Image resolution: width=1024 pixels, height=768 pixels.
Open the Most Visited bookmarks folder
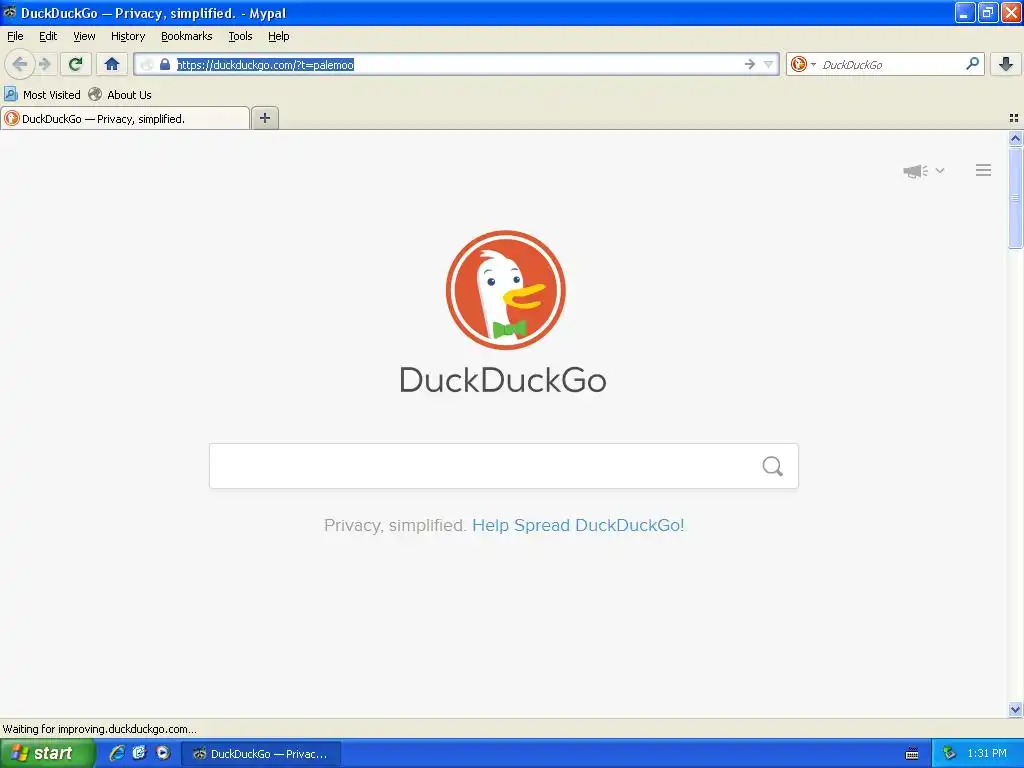tap(42, 95)
